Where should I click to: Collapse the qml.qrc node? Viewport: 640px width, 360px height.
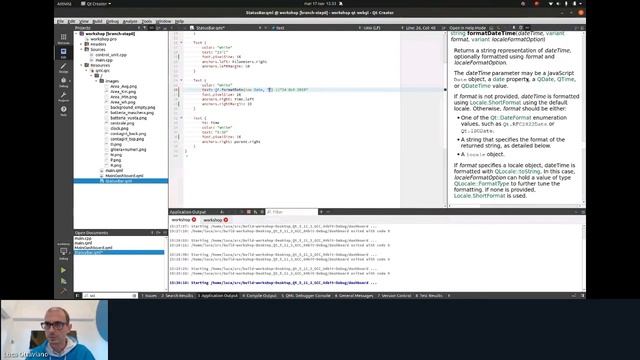click(87, 71)
